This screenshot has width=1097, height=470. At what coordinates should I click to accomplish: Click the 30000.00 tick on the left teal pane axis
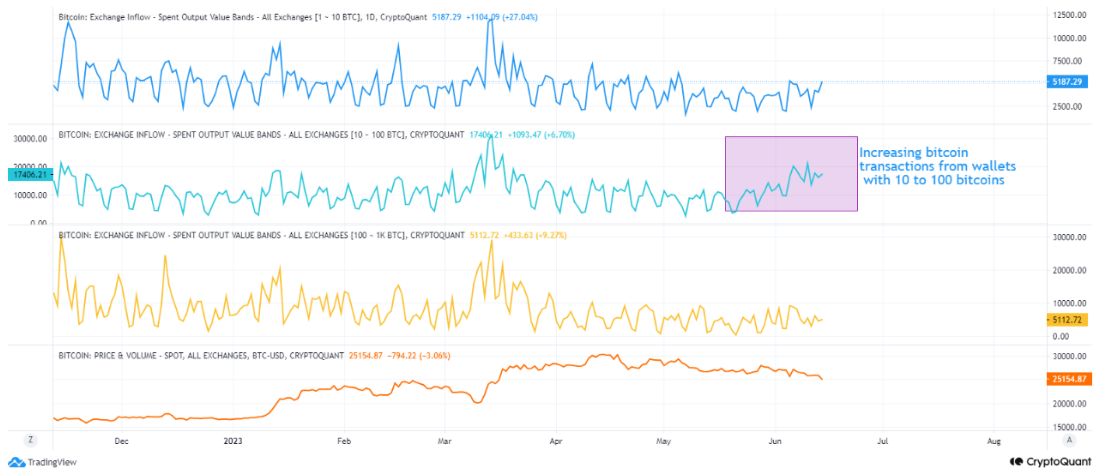pyautogui.click(x=30, y=139)
